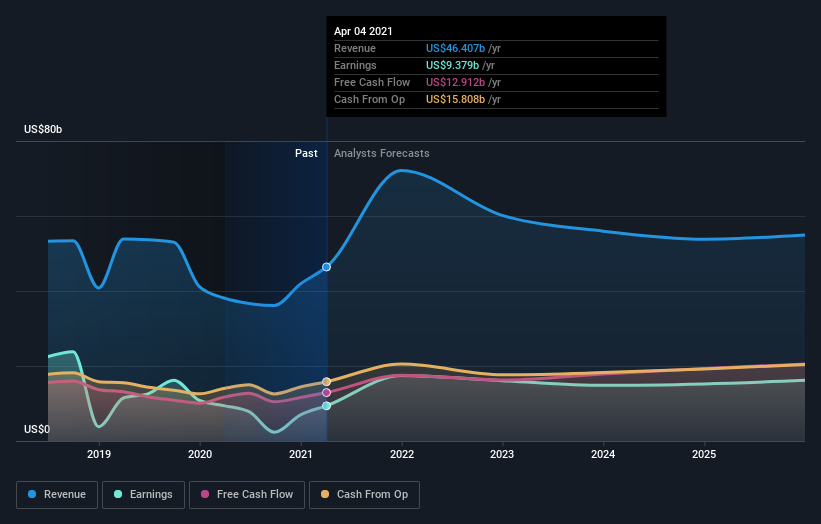The height and width of the screenshot is (524, 821).
Task: Click the Analysts Forecasts label
Action: click(x=382, y=153)
